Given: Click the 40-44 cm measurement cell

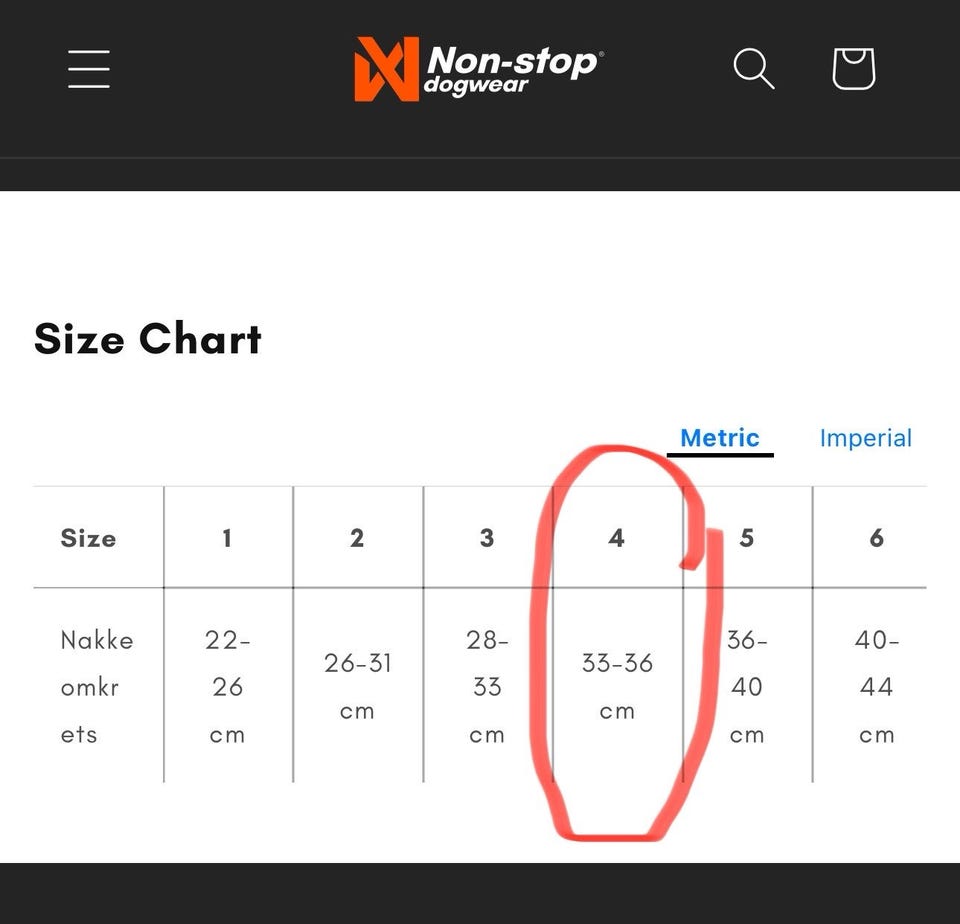Looking at the screenshot, I should (x=877, y=687).
